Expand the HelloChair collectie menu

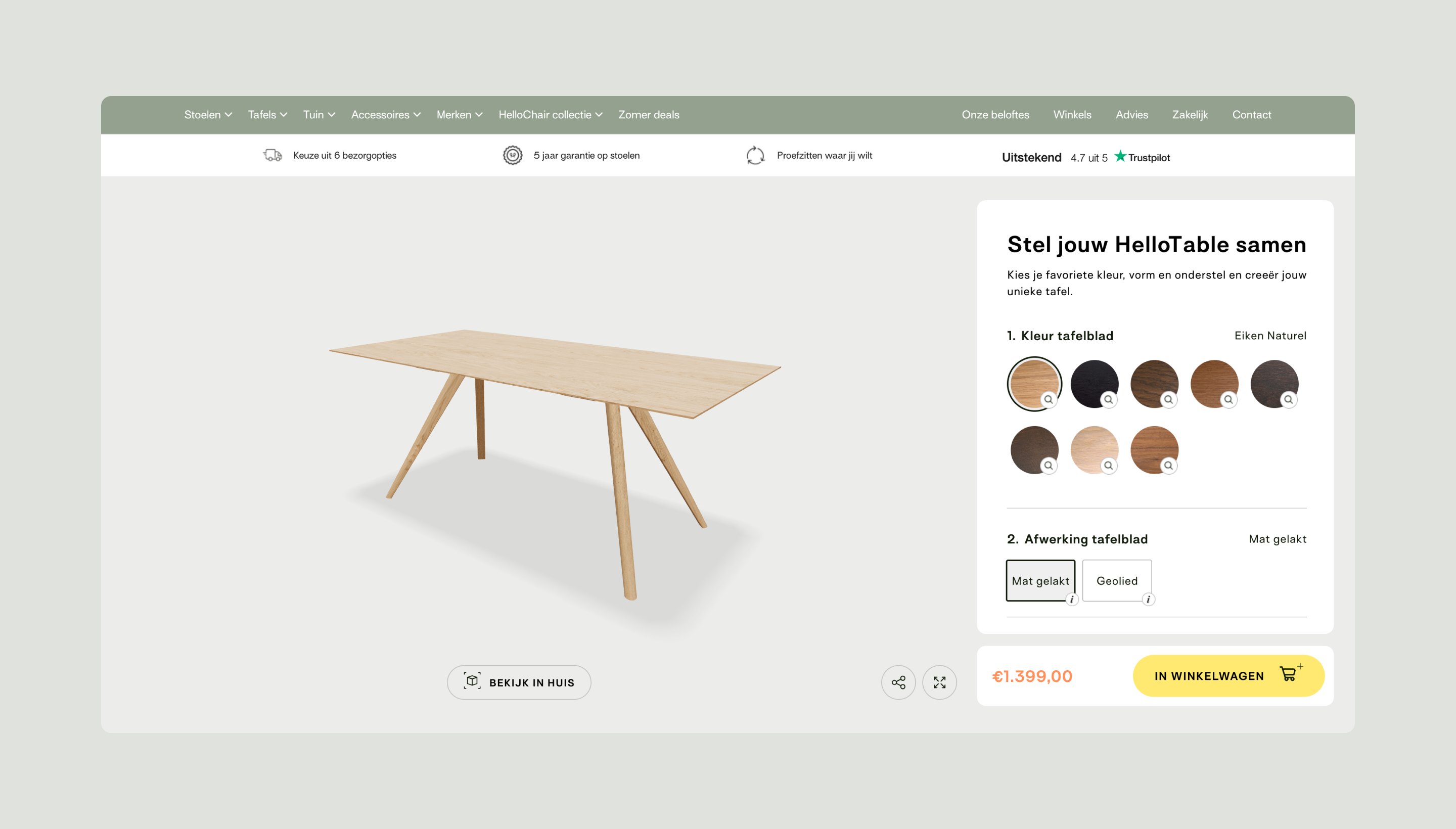point(550,114)
